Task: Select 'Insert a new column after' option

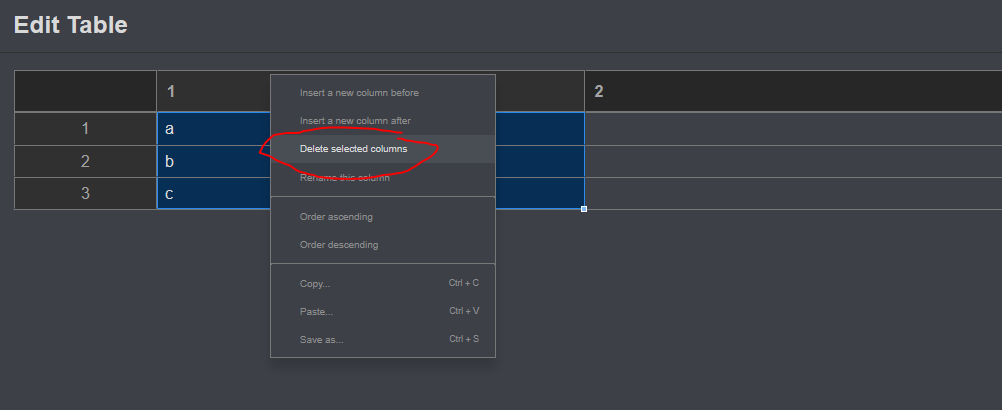Action: tap(355, 121)
